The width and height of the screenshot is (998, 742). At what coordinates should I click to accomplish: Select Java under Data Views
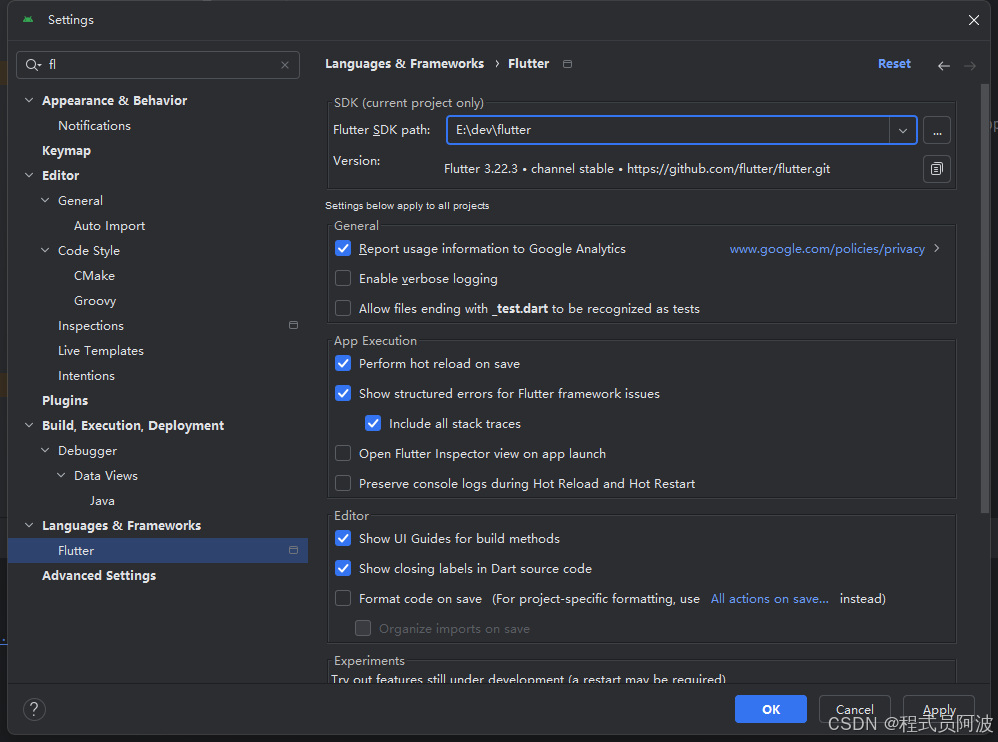click(102, 501)
